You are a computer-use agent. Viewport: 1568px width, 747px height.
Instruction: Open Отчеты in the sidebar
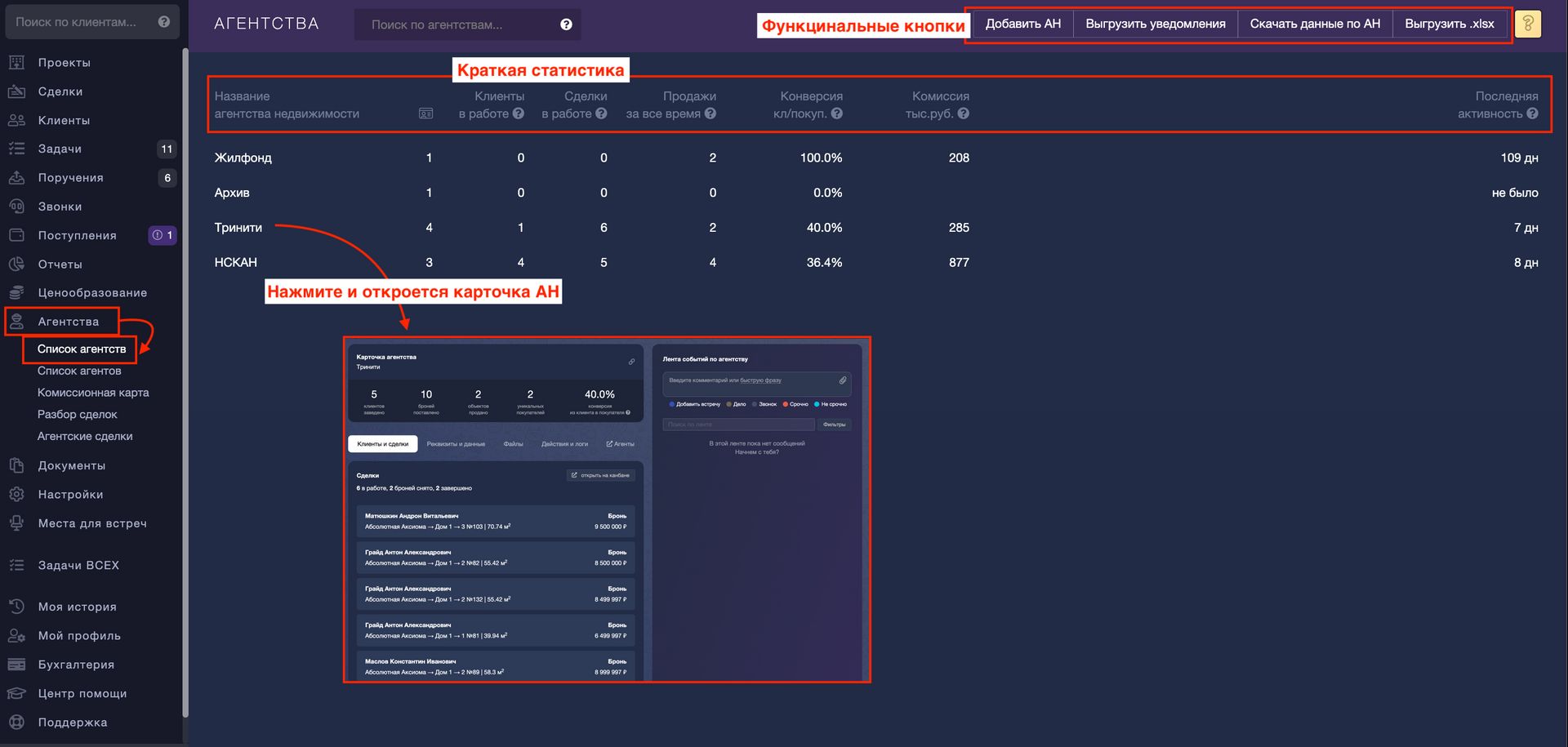click(x=60, y=265)
